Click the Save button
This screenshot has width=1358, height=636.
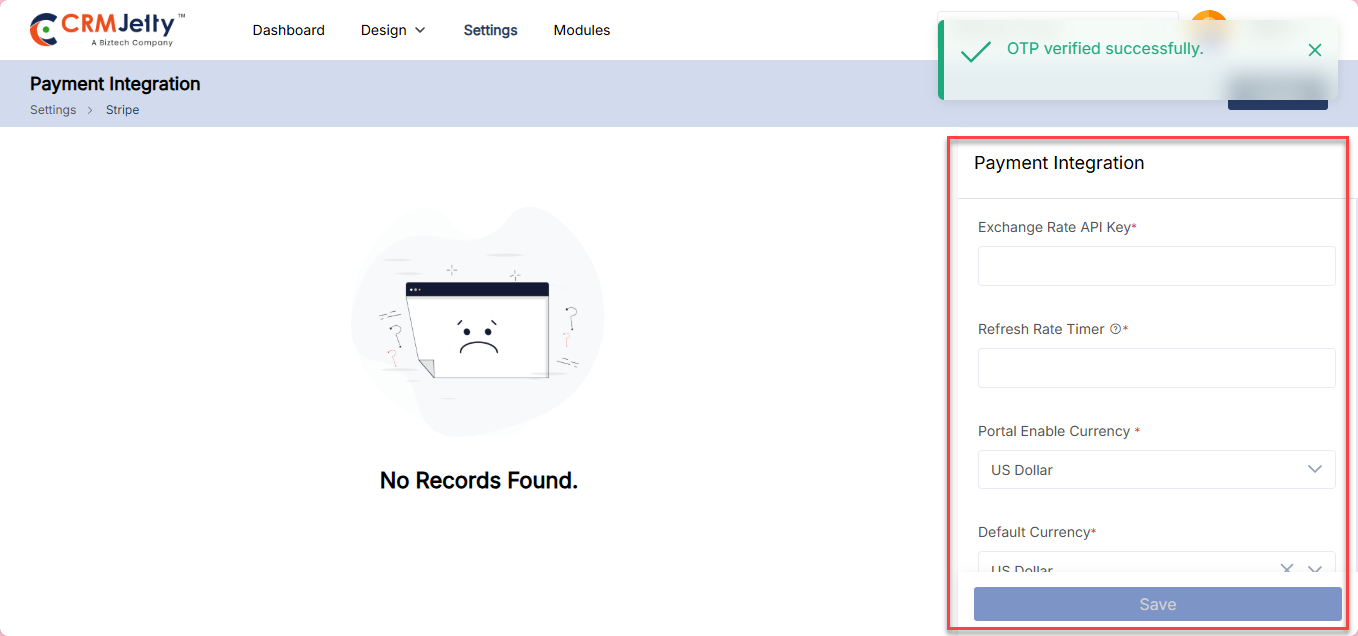tap(1157, 604)
